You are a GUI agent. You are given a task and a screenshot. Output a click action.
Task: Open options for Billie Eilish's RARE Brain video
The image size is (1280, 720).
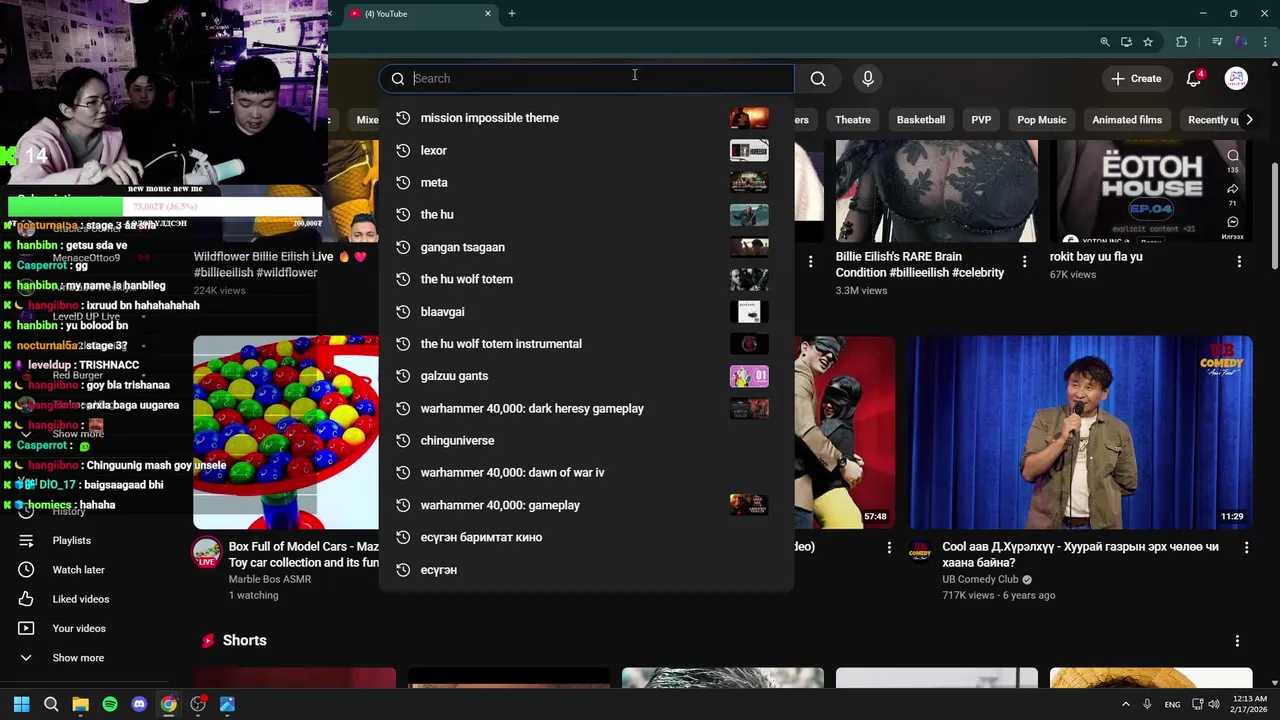coord(1024,262)
